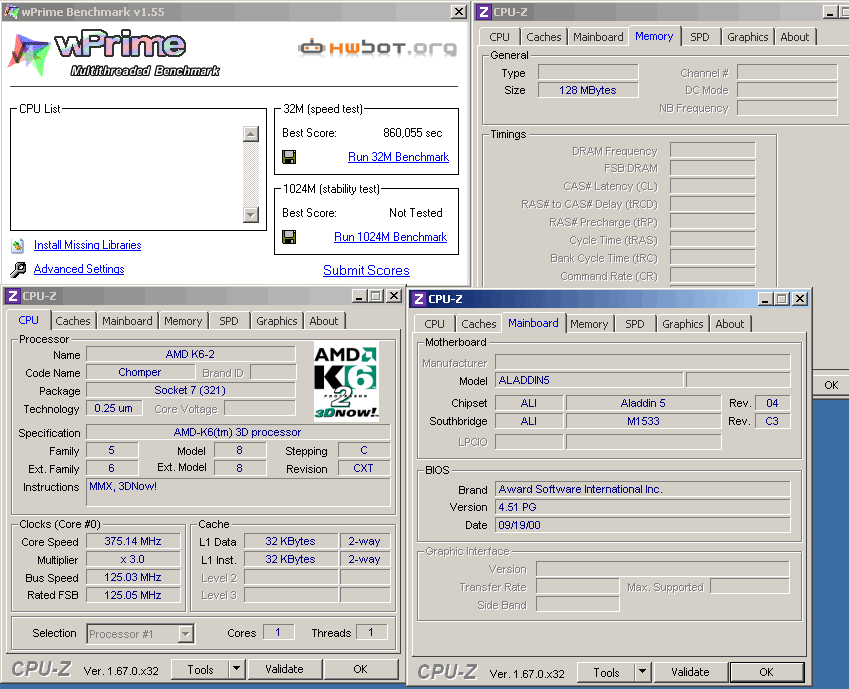Open Install Missing Libraries link

(88, 245)
